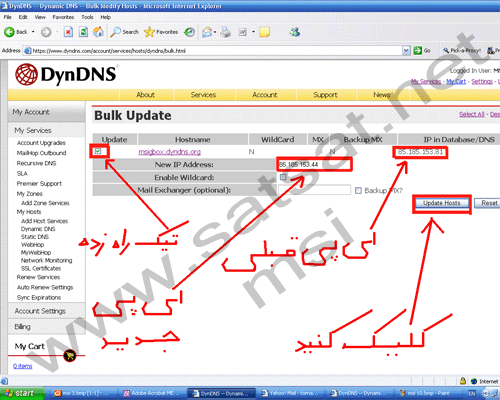Open Account Upgrades in sidebar

coord(41,143)
